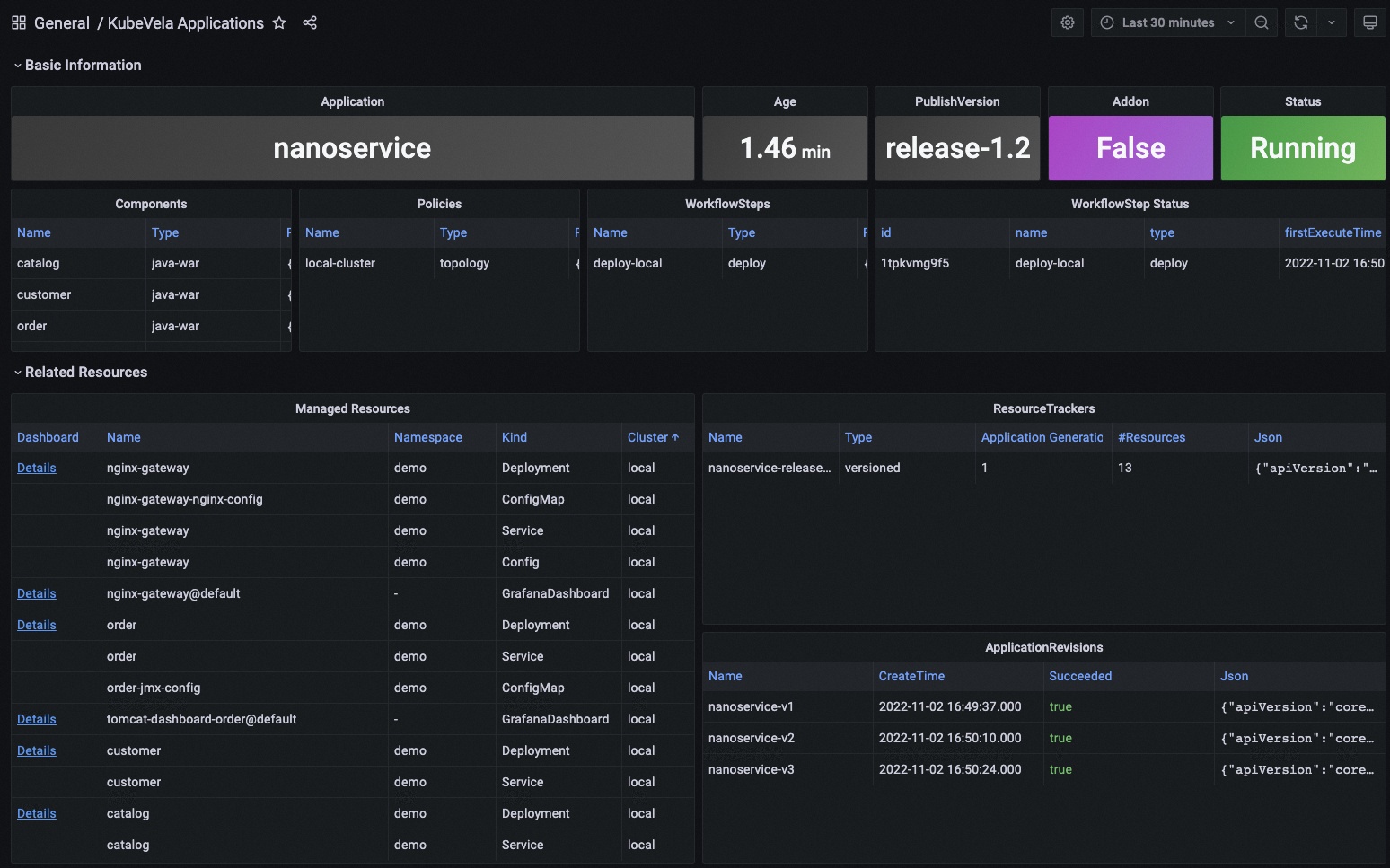Sort Policies table by Name header
Viewport: 1390px width, 868px height.
tap(322, 232)
